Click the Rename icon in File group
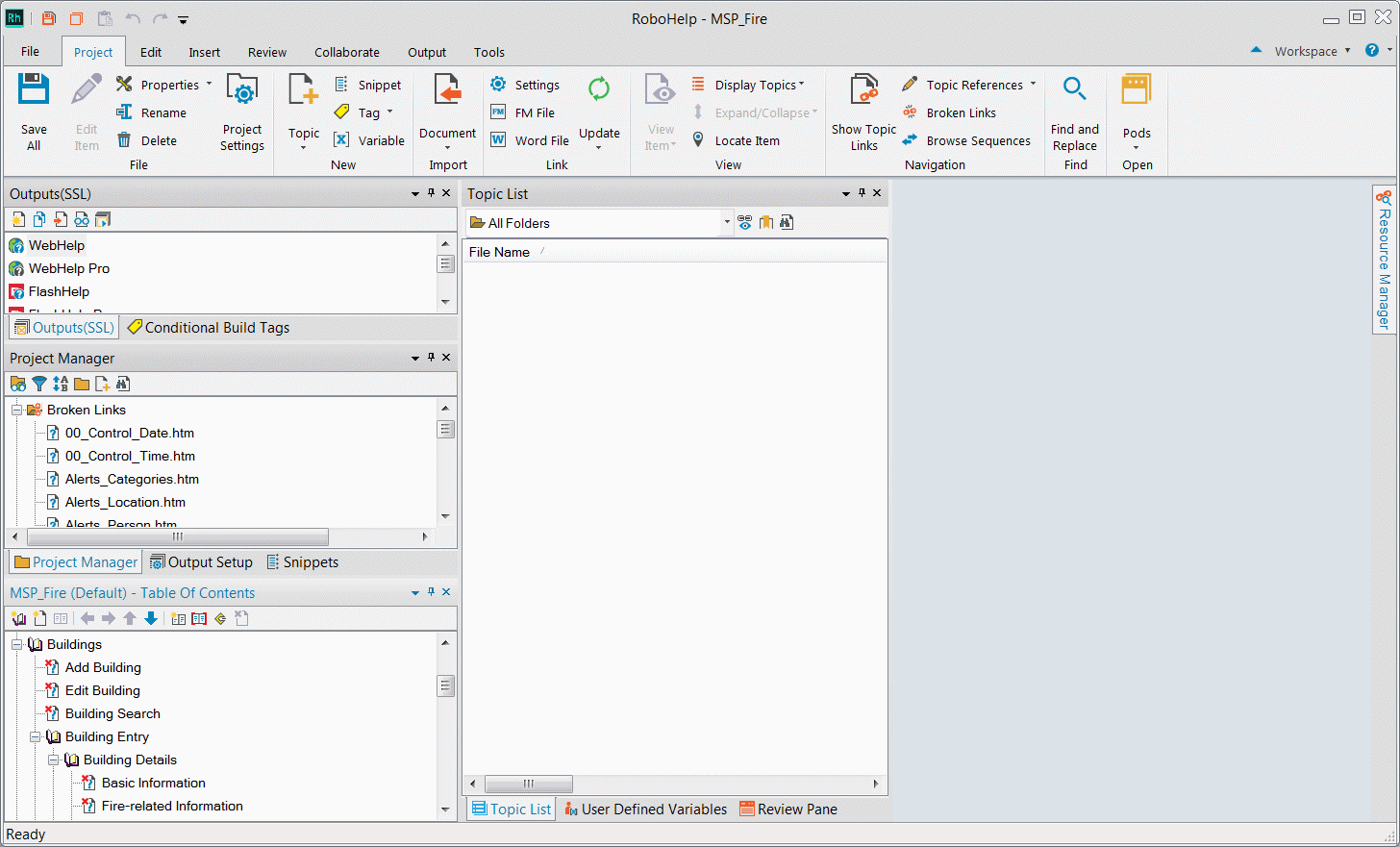The height and width of the screenshot is (847, 1400). pos(124,112)
